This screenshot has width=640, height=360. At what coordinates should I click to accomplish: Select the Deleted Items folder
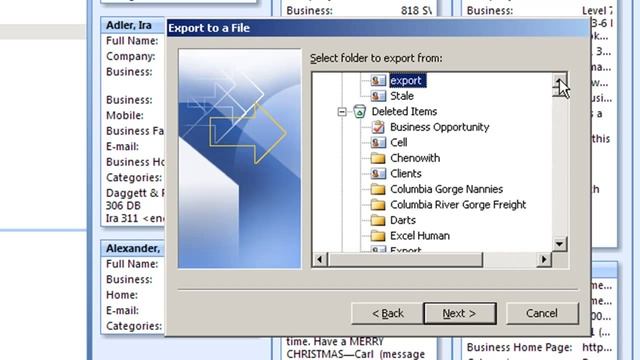[404, 111]
